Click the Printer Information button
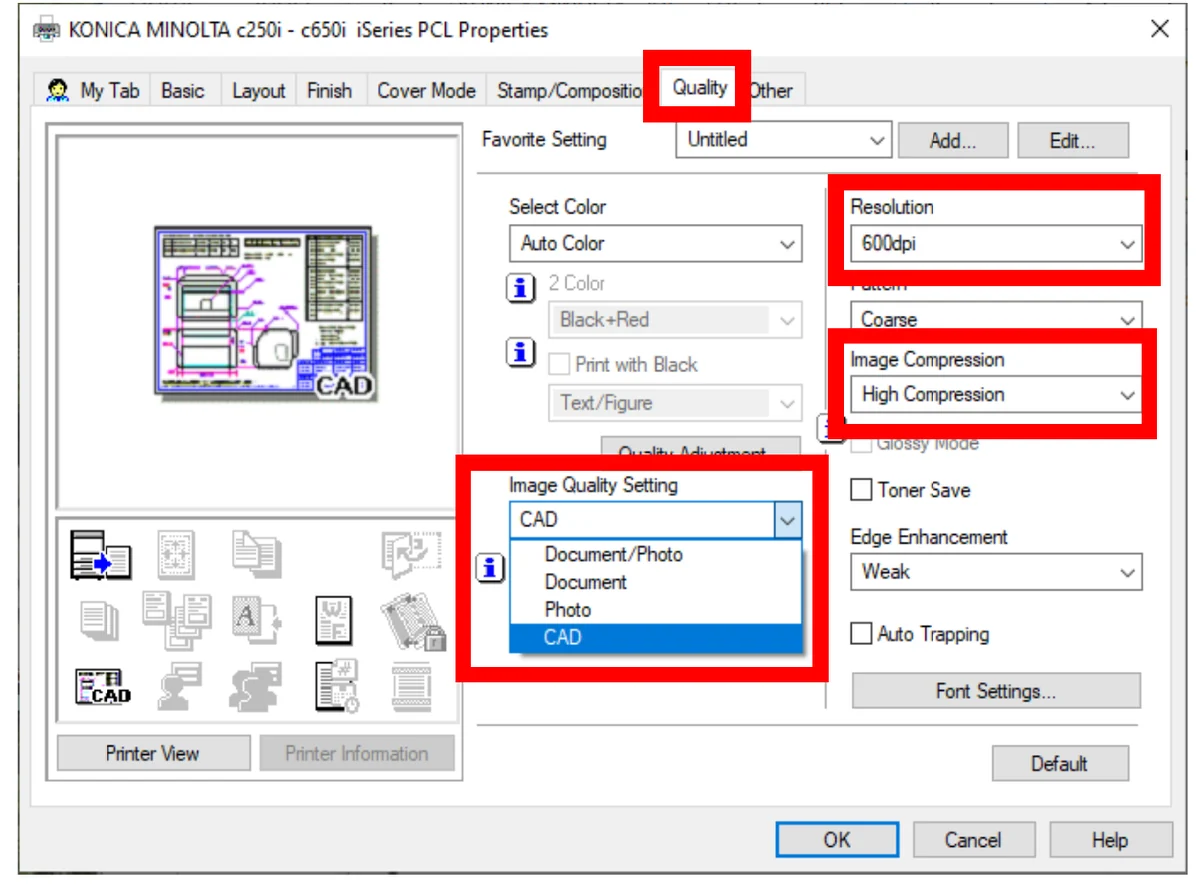This screenshot has height=890, width=1200. tap(357, 753)
